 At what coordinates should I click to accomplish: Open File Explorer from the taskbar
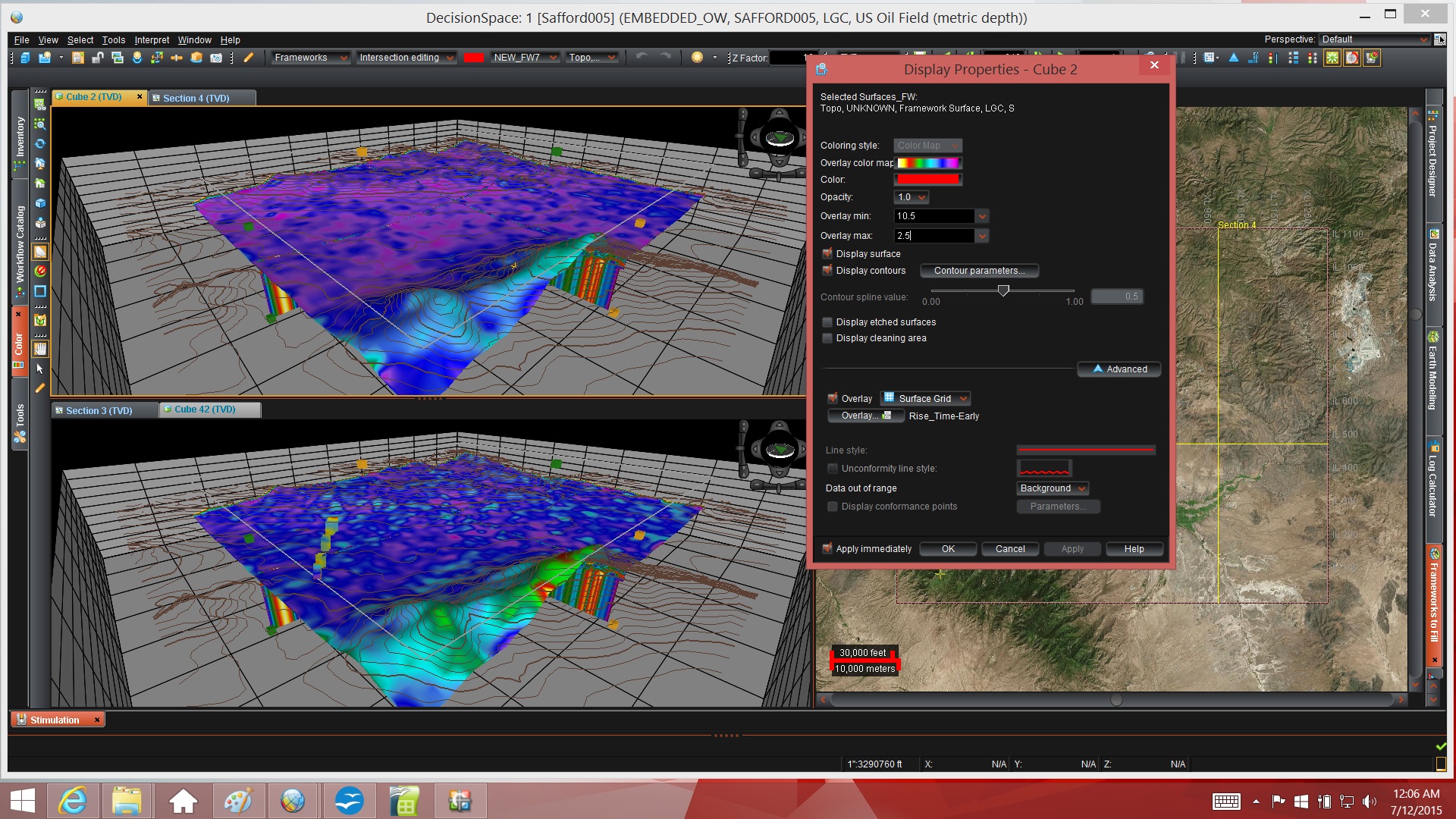point(127,801)
